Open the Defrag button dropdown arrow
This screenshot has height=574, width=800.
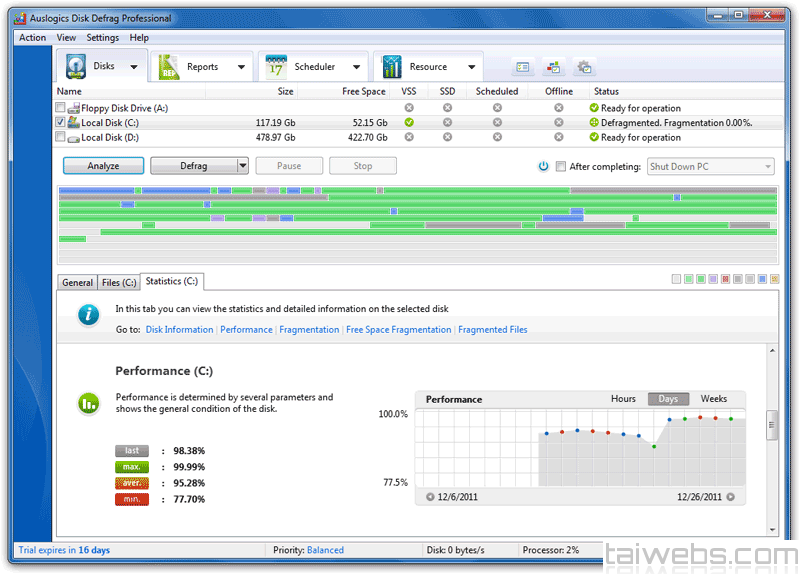tap(243, 166)
